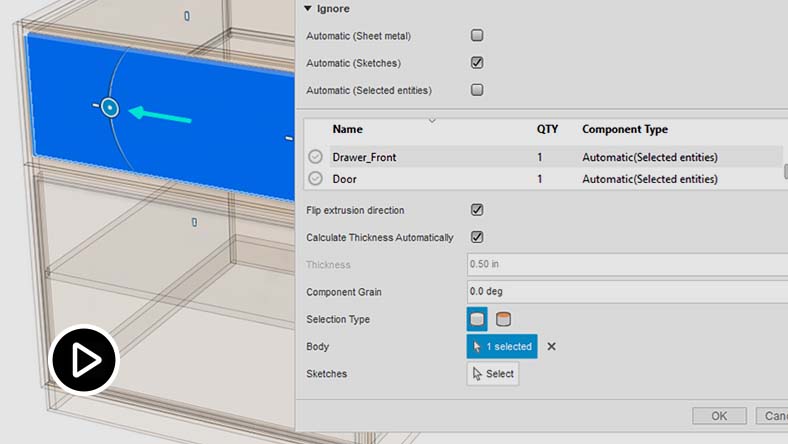Click the video play button overlay

point(85,359)
